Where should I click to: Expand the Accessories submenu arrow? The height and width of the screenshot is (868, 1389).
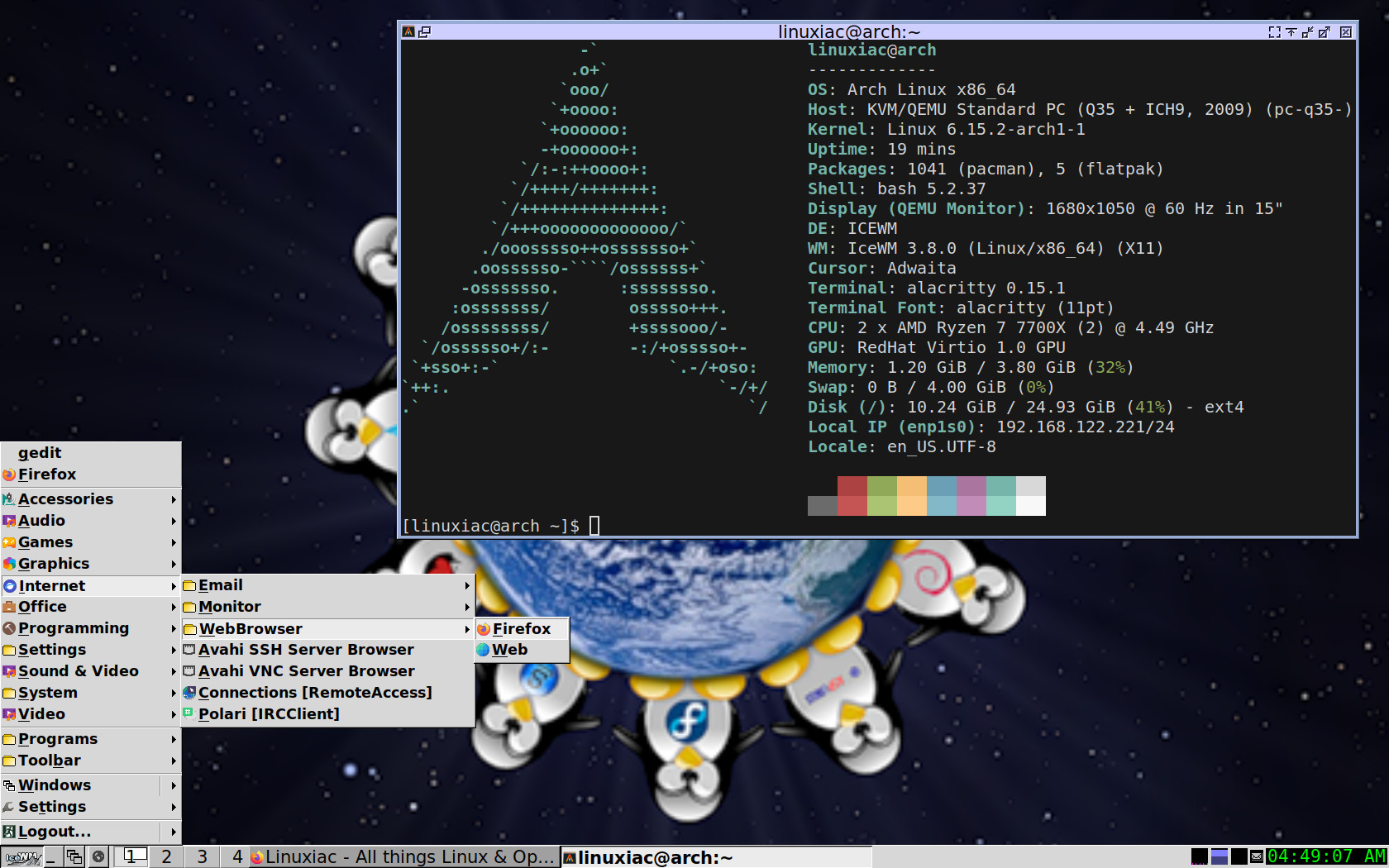pos(174,499)
